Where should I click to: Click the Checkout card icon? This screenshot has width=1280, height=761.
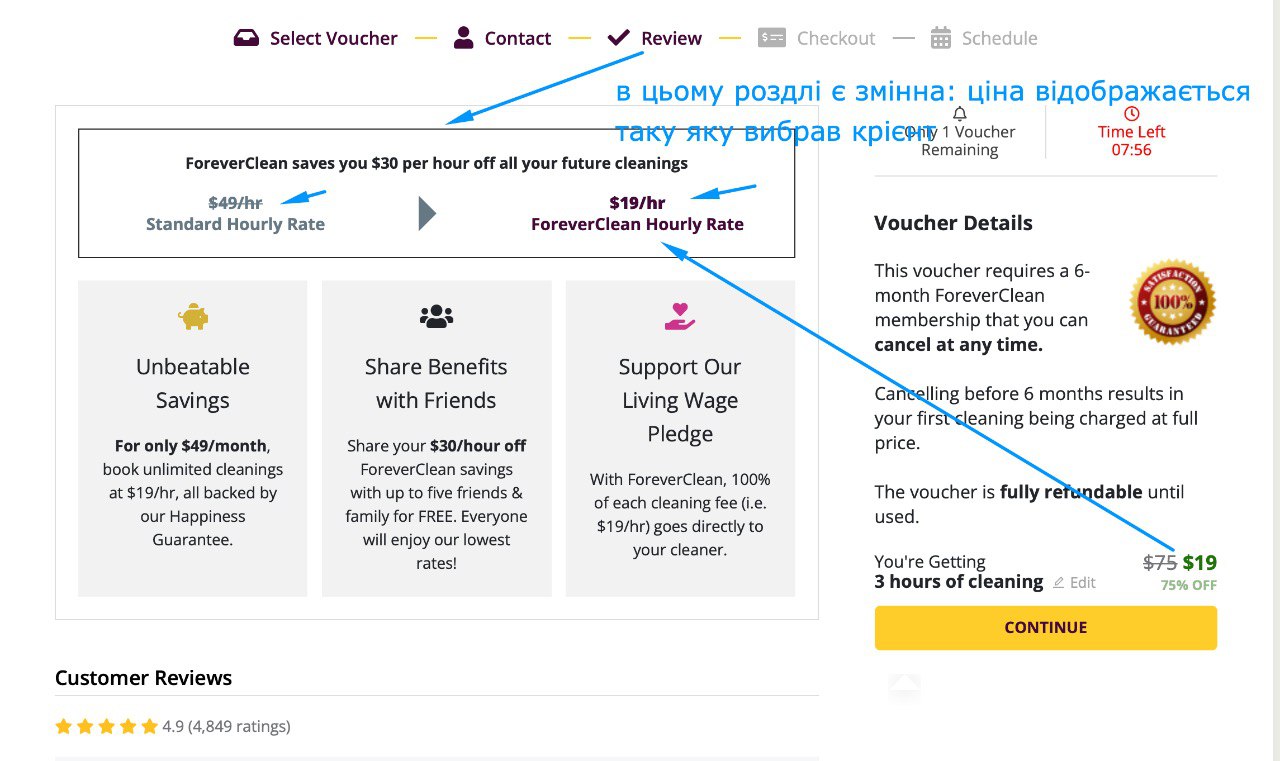[772, 38]
